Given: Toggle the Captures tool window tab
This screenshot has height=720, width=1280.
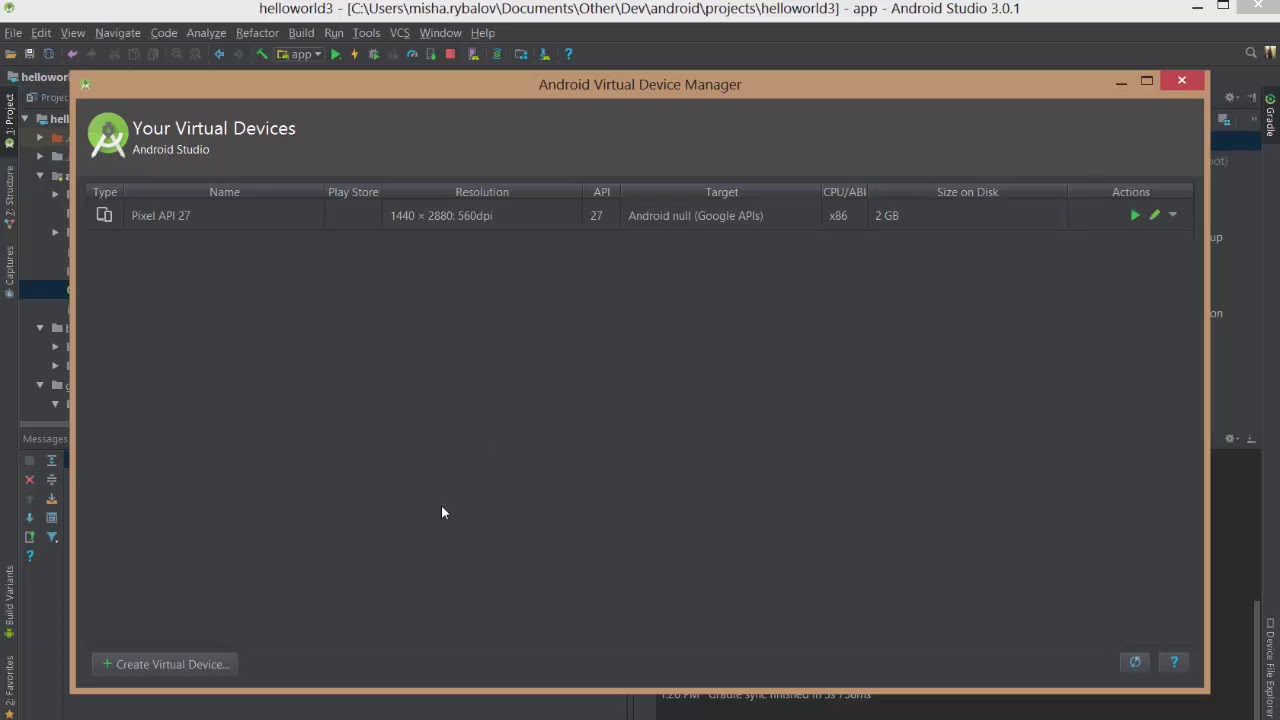Looking at the screenshot, I should (9, 272).
